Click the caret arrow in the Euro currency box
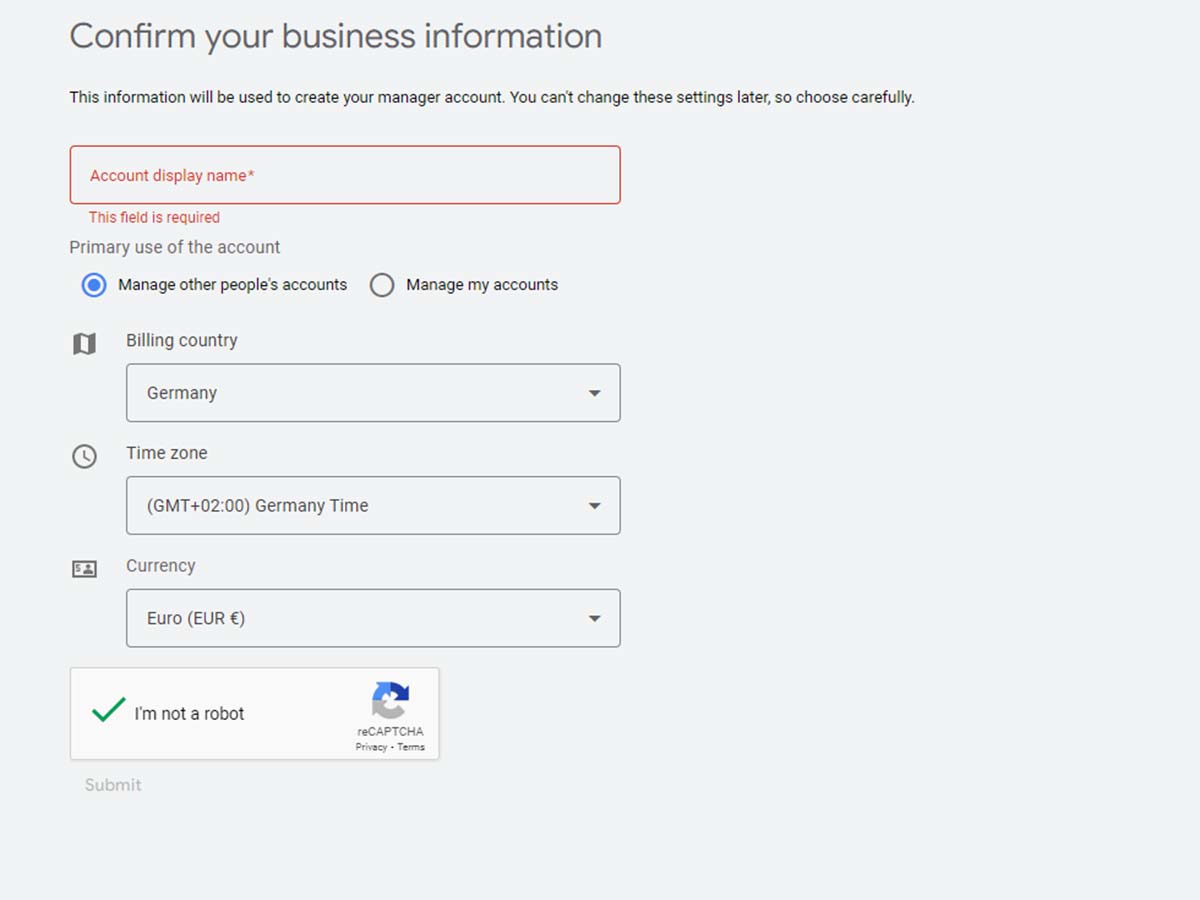The image size is (1200, 900). point(594,618)
